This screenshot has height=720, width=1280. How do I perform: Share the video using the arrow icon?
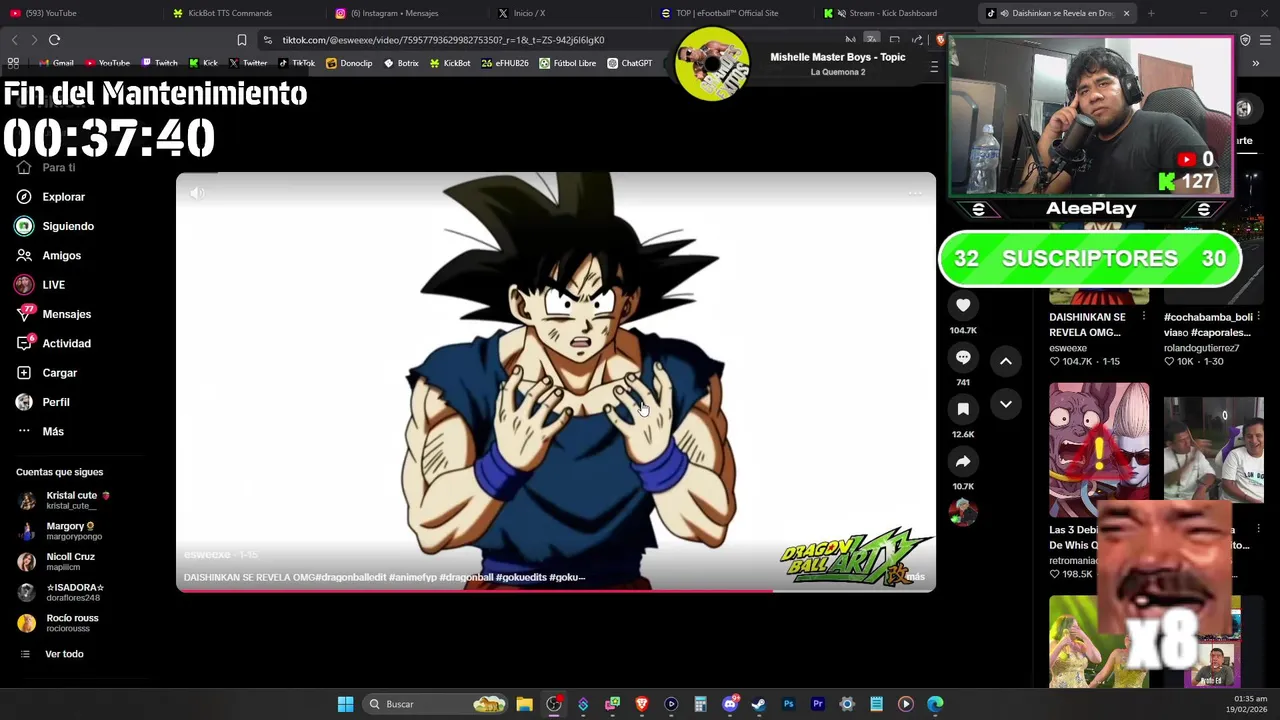coord(963,461)
